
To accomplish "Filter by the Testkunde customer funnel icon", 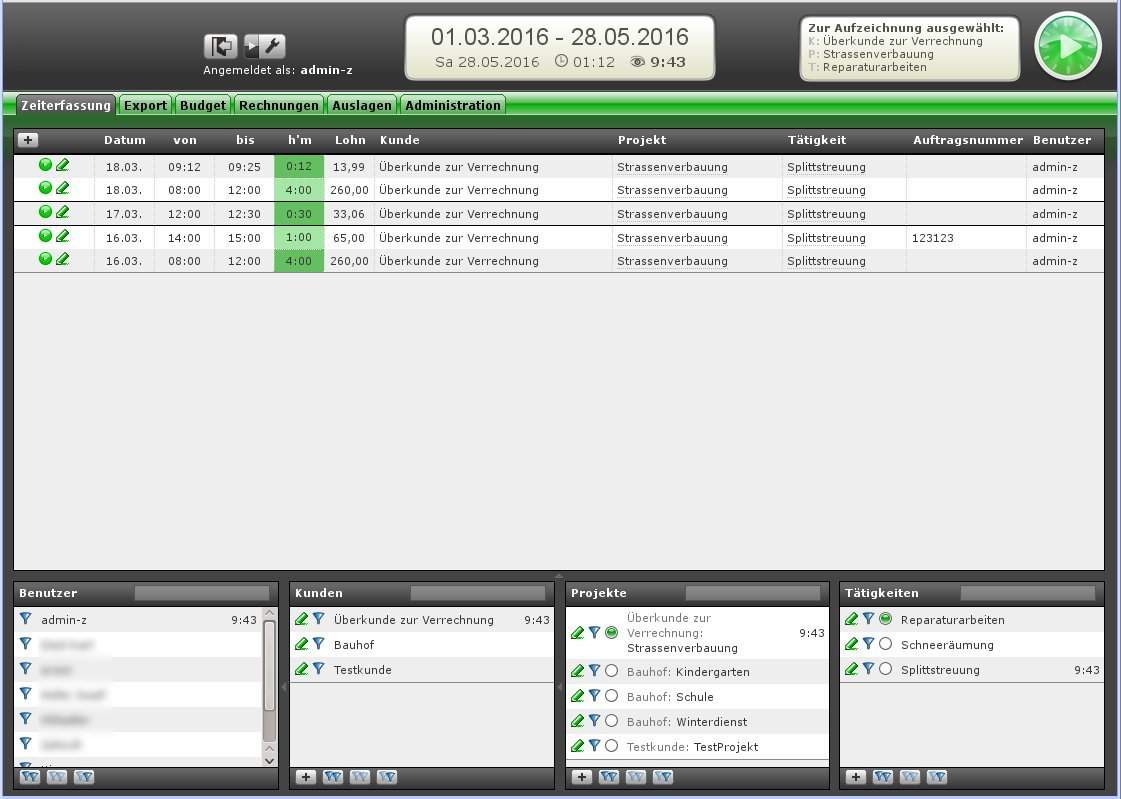I will pos(318,669).
